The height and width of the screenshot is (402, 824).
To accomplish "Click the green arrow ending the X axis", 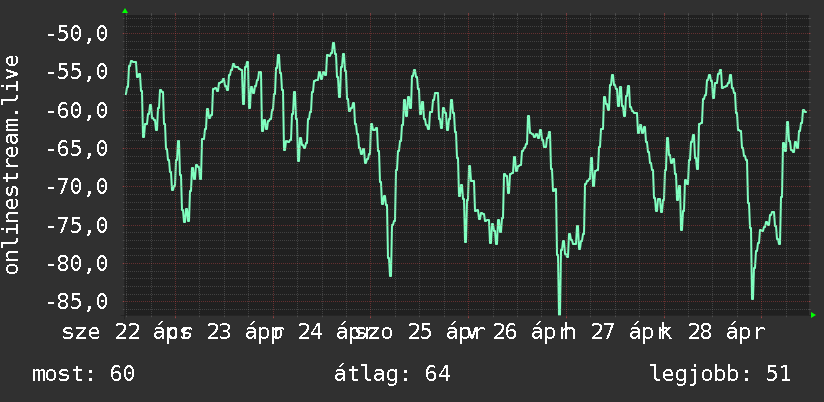I will coord(813,315).
